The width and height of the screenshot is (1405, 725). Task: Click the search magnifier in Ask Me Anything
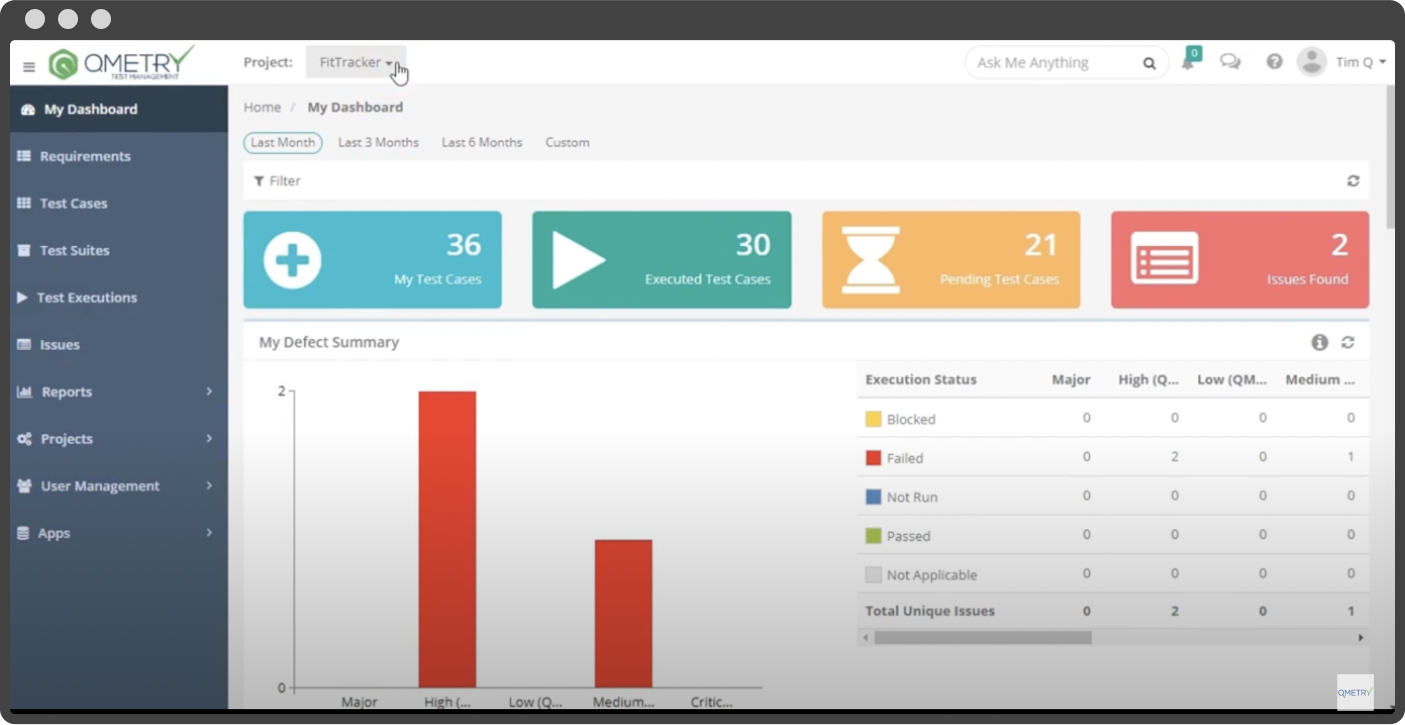1149,62
